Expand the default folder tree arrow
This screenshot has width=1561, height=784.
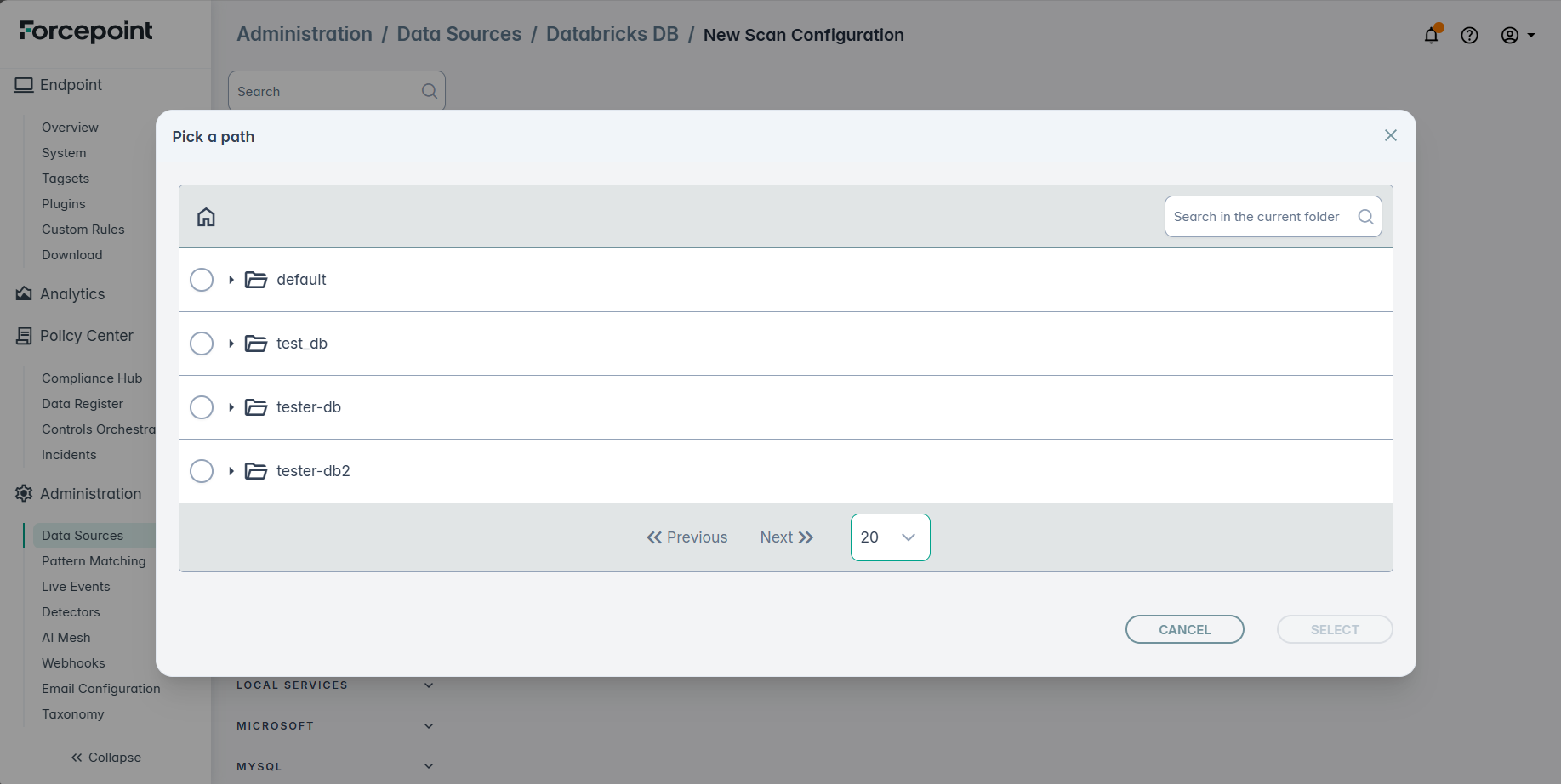[231, 280]
